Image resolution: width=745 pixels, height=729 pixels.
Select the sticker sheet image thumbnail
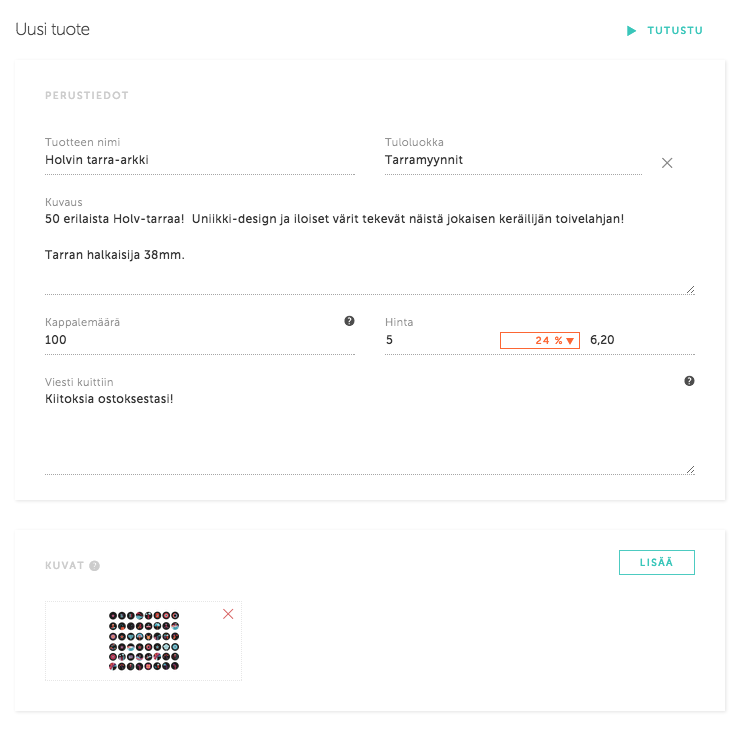click(x=144, y=641)
